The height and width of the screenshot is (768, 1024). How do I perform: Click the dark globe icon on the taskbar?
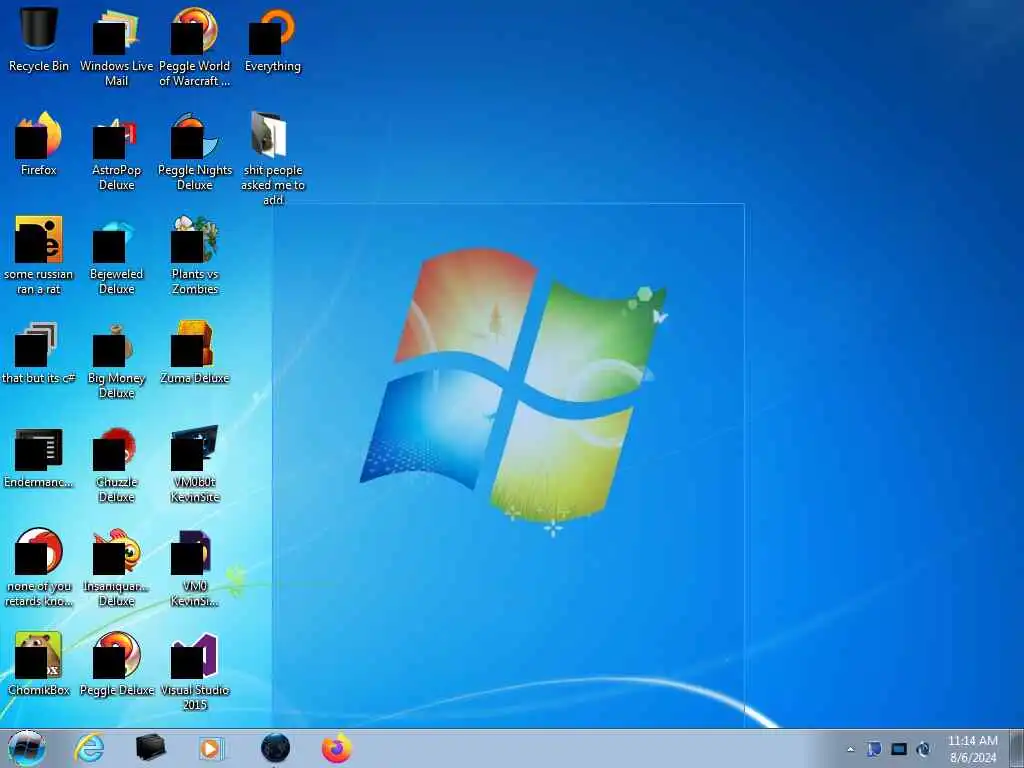[275, 748]
